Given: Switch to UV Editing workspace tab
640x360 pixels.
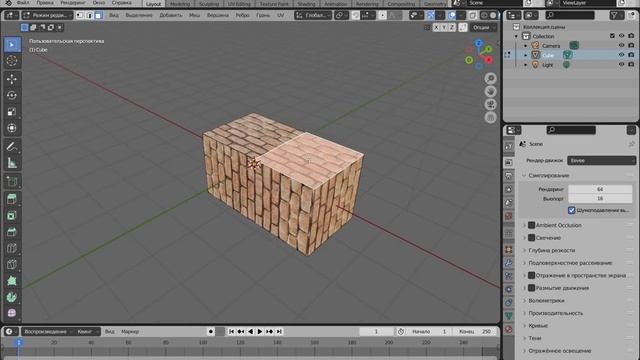Looking at the screenshot, I should [x=239, y=3].
